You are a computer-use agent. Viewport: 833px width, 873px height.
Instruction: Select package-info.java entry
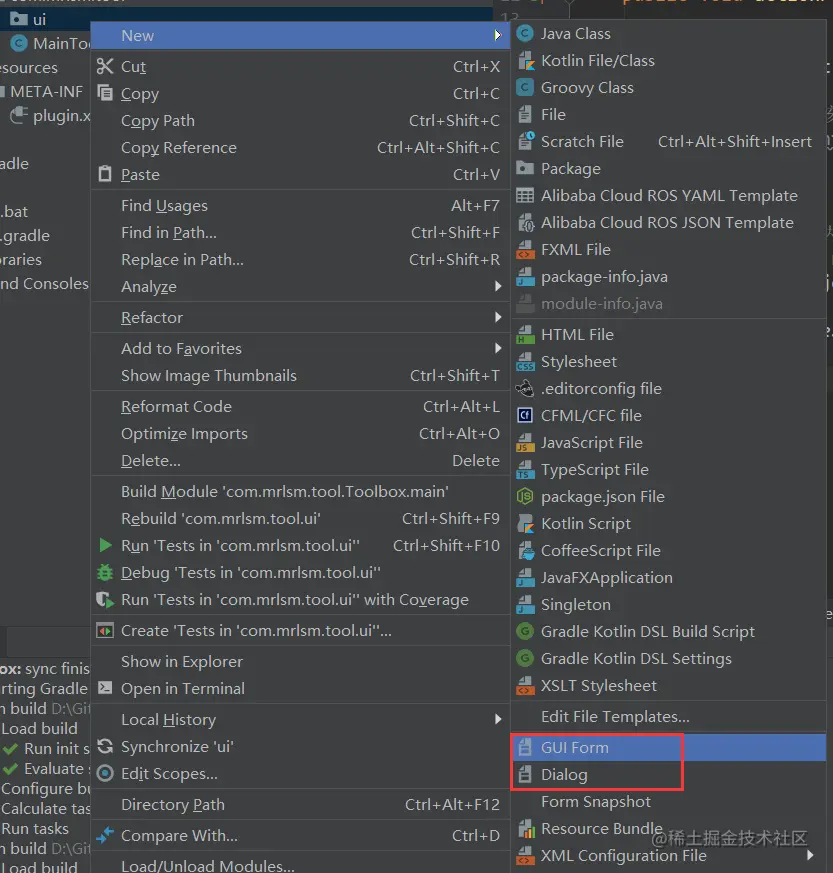[668, 277]
